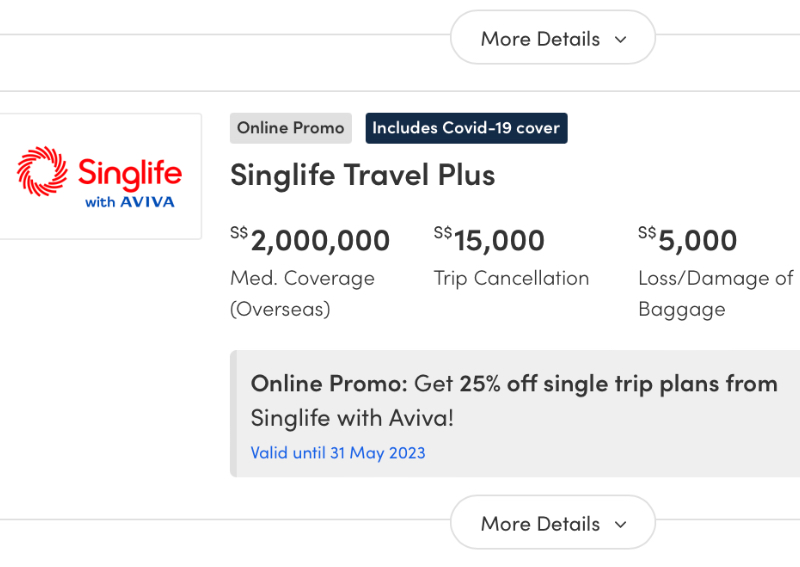
Task: Open the Singlife with Aviva logo
Action: click(99, 177)
